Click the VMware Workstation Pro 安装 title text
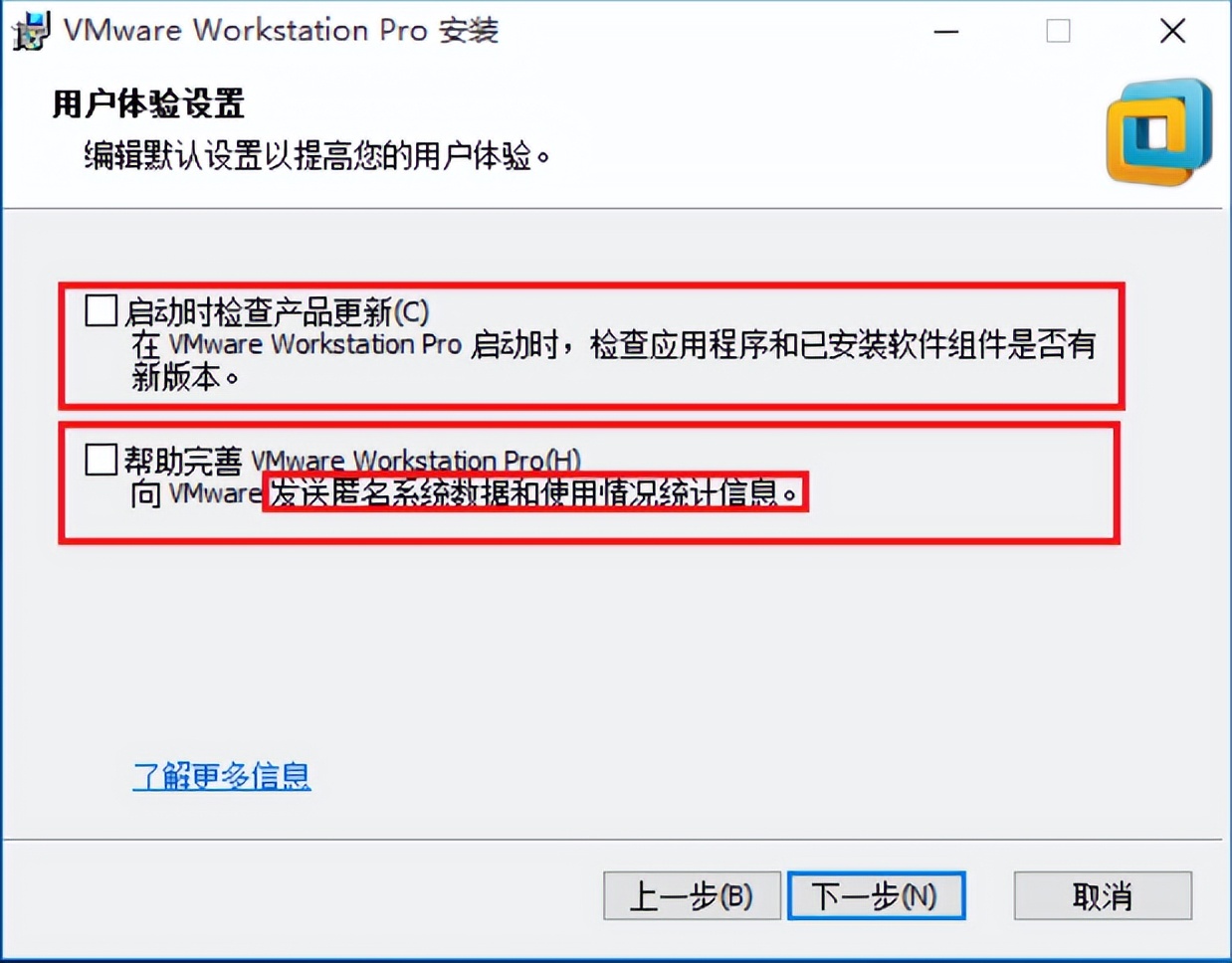Image resolution: width=1232 pixels, height=963 pixels. pyautogui.click(x=282, y=30)
